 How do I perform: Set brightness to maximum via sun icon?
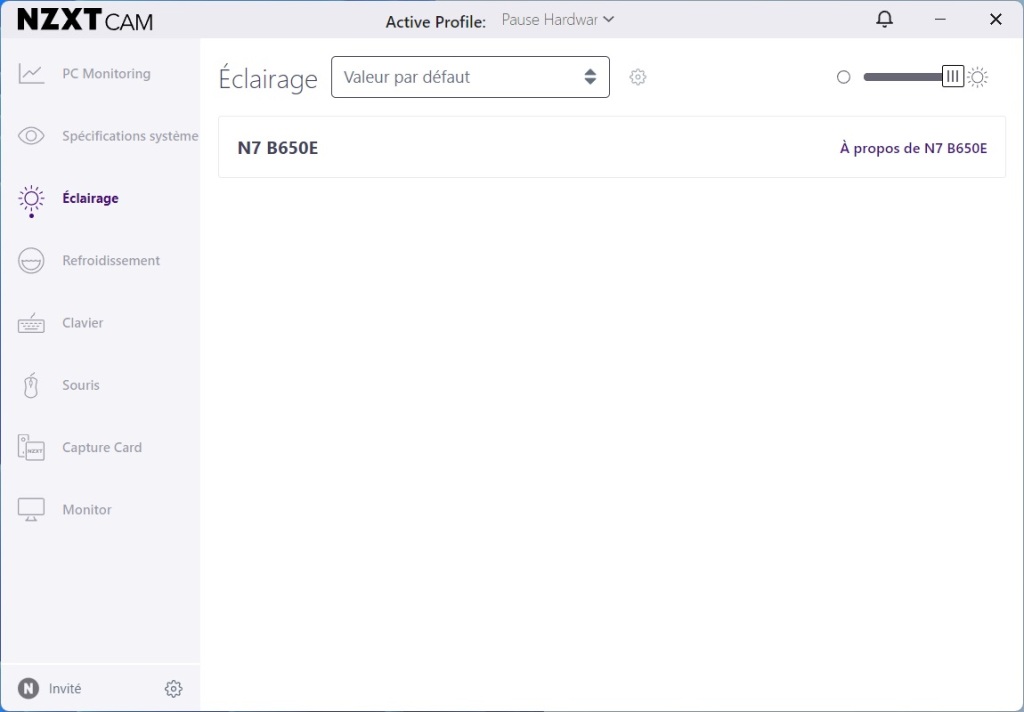(x=978, y=77)
